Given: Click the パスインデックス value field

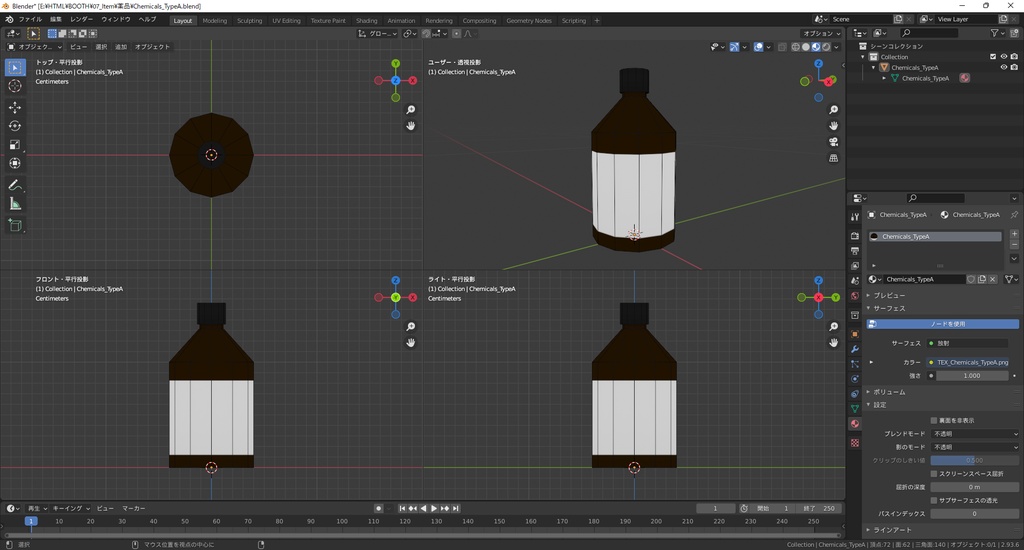Looking at the screenshot, I should point(974,513).
